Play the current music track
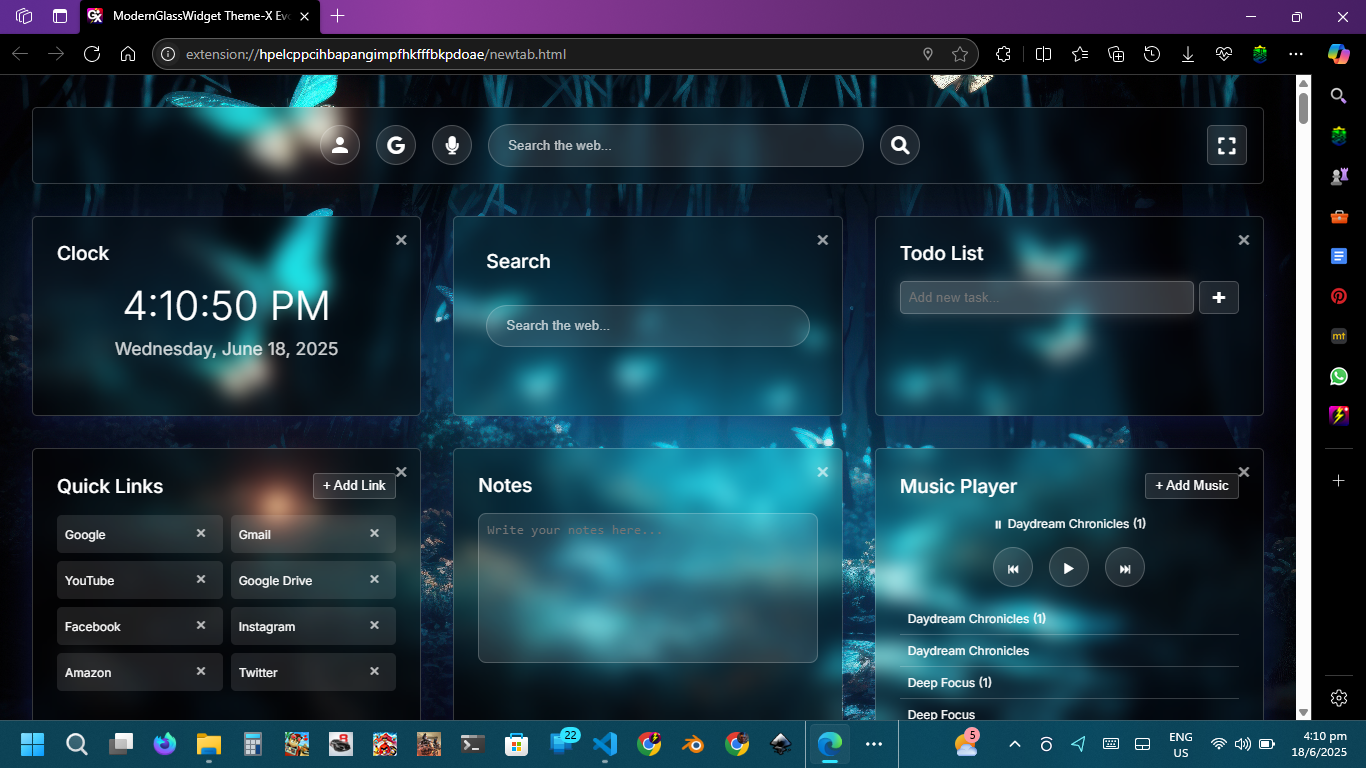The height and width of the screenshot is (768, 1366). point(1068,568)
